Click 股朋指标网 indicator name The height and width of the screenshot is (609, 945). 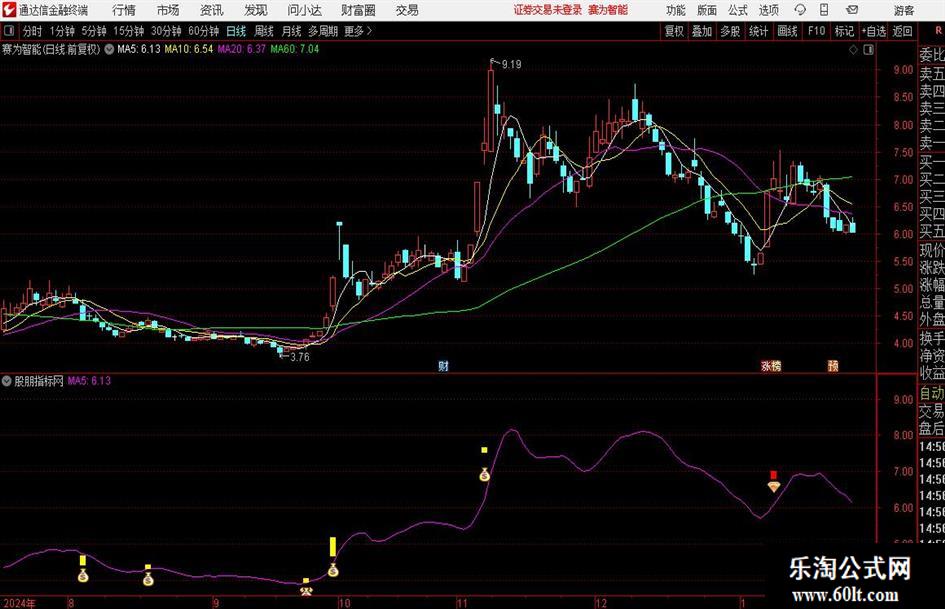click(39, 381)
